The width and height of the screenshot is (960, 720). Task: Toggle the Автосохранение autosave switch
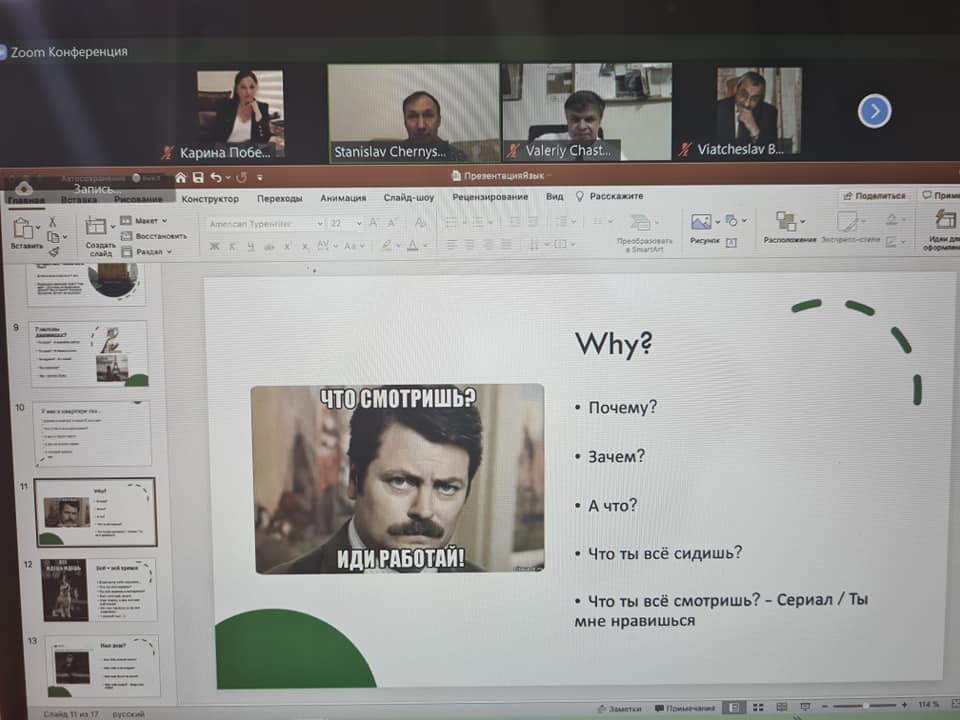tap(146, 178)
